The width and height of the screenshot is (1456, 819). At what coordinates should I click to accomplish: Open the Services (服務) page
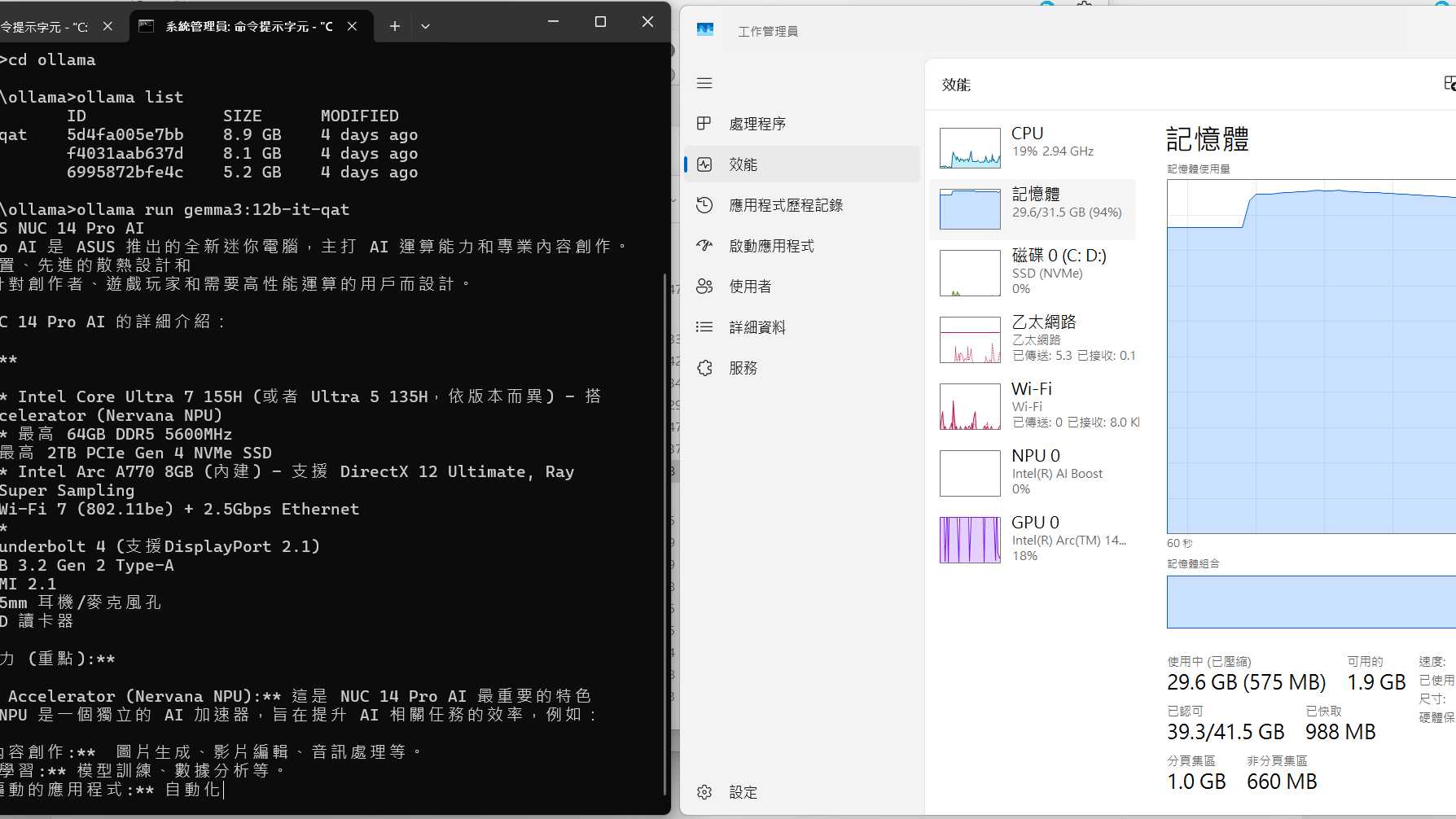coord(802,368)
